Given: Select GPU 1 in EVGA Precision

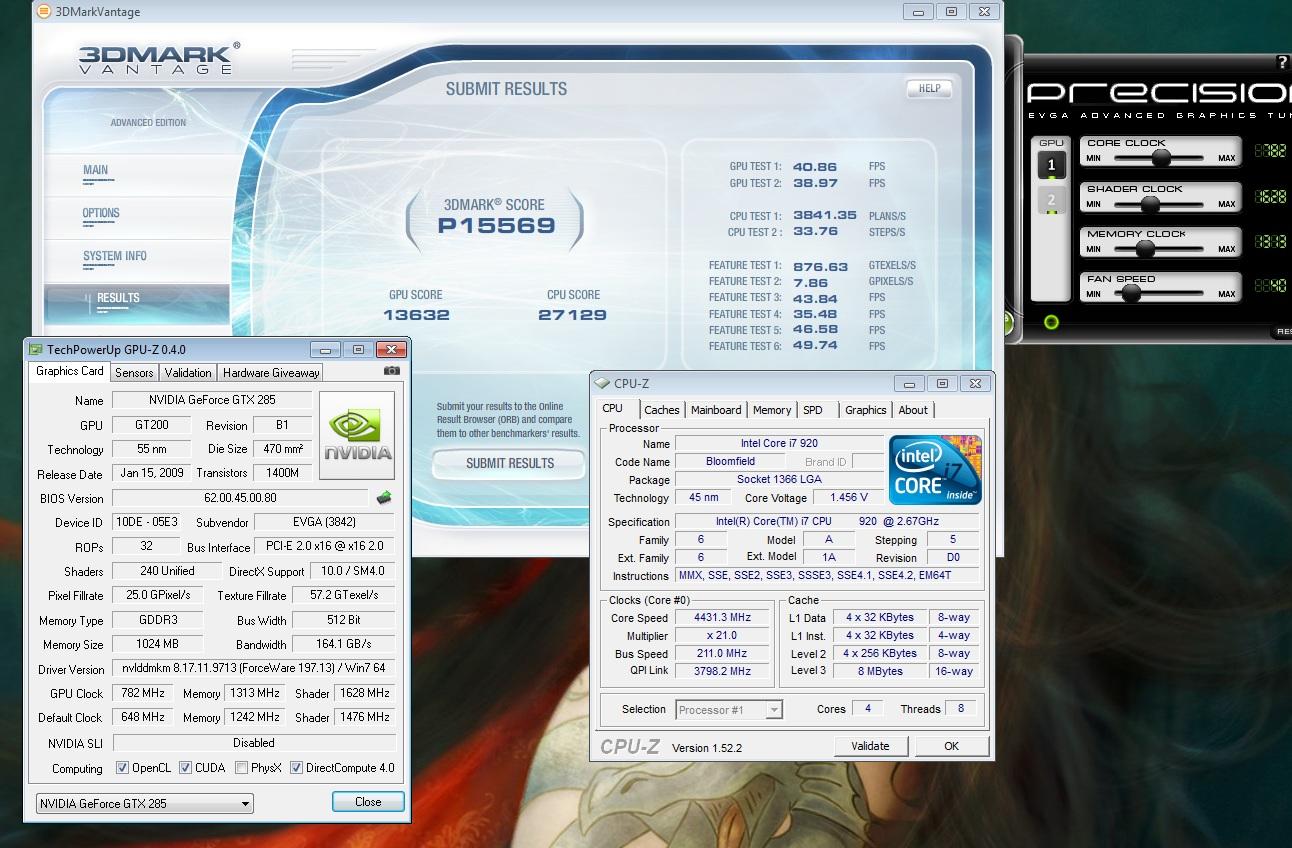Looking at the screenshot, I should (1051, 166).
